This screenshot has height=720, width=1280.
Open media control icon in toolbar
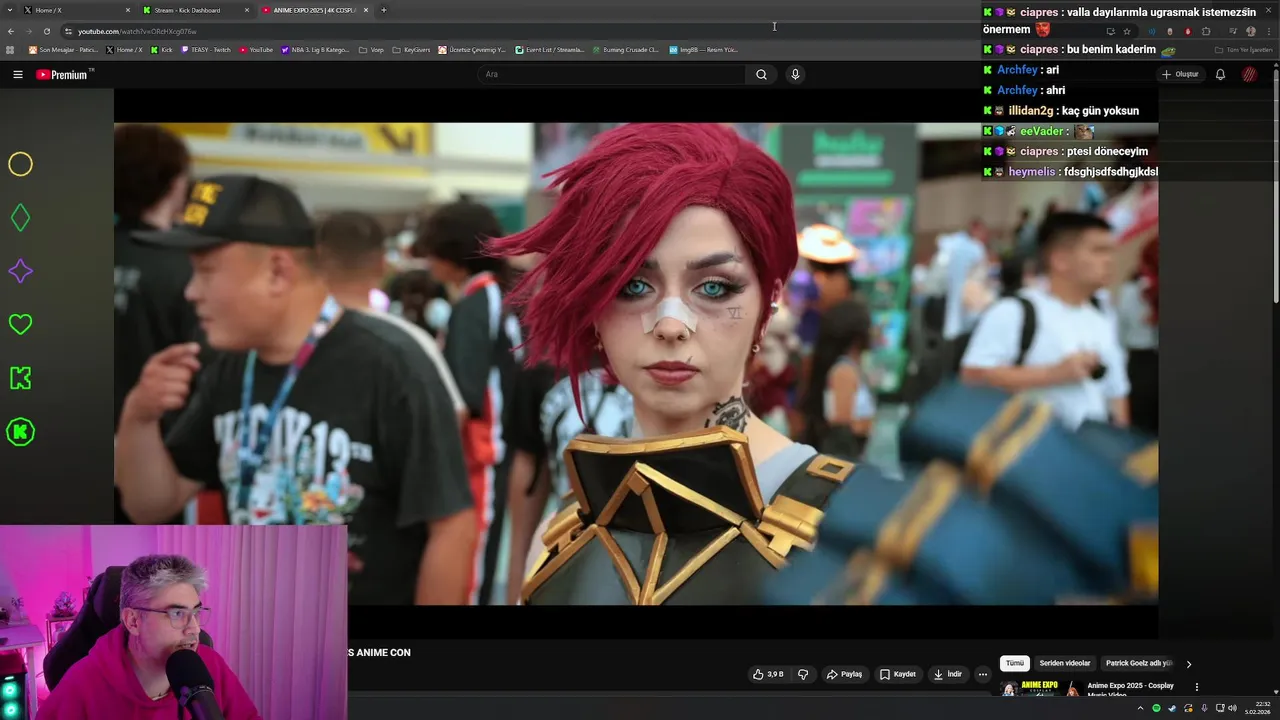click(1233, 31)
